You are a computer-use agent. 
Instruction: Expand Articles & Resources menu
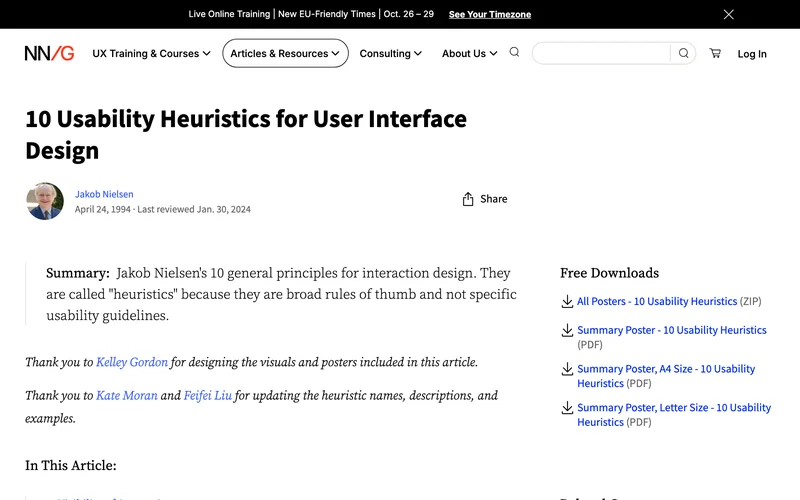pyautogui.click(x=285, y=53)
